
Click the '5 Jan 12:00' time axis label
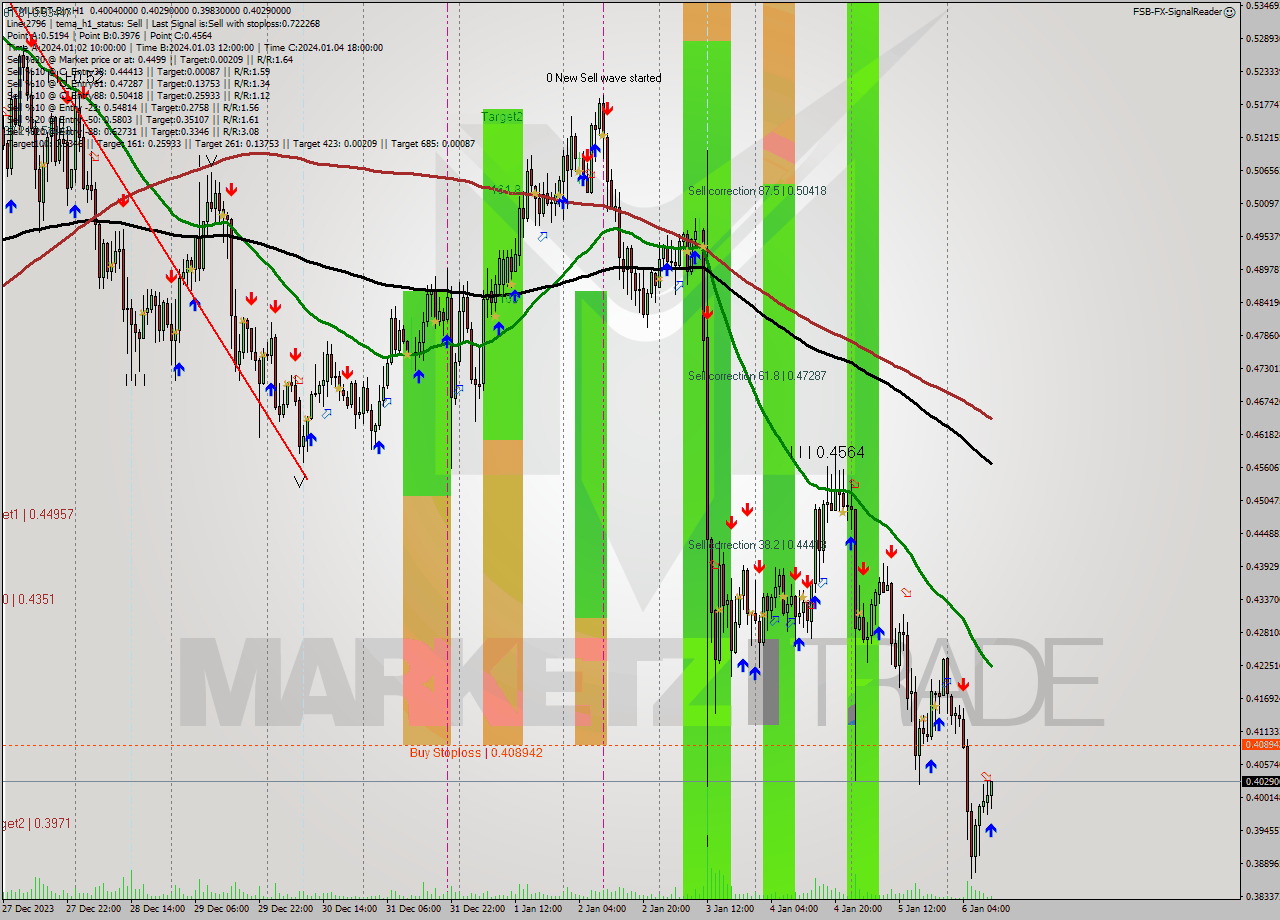click(921, 909)
